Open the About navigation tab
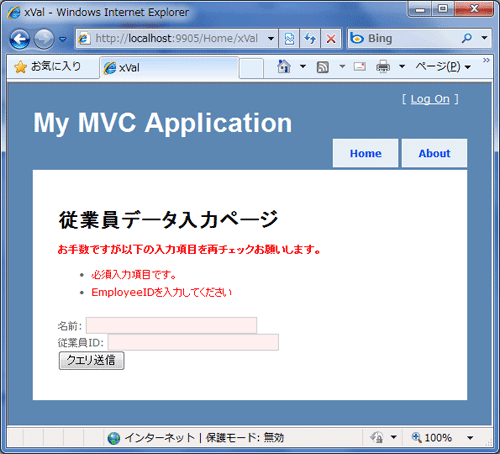 coord(434,153)
